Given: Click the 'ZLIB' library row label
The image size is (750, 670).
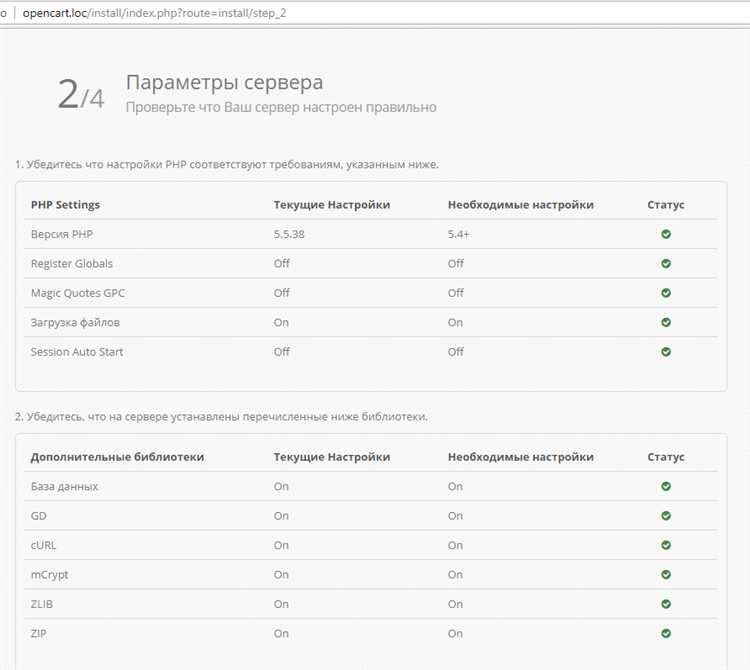Looking at the screenshot, I should coord(42,604).
